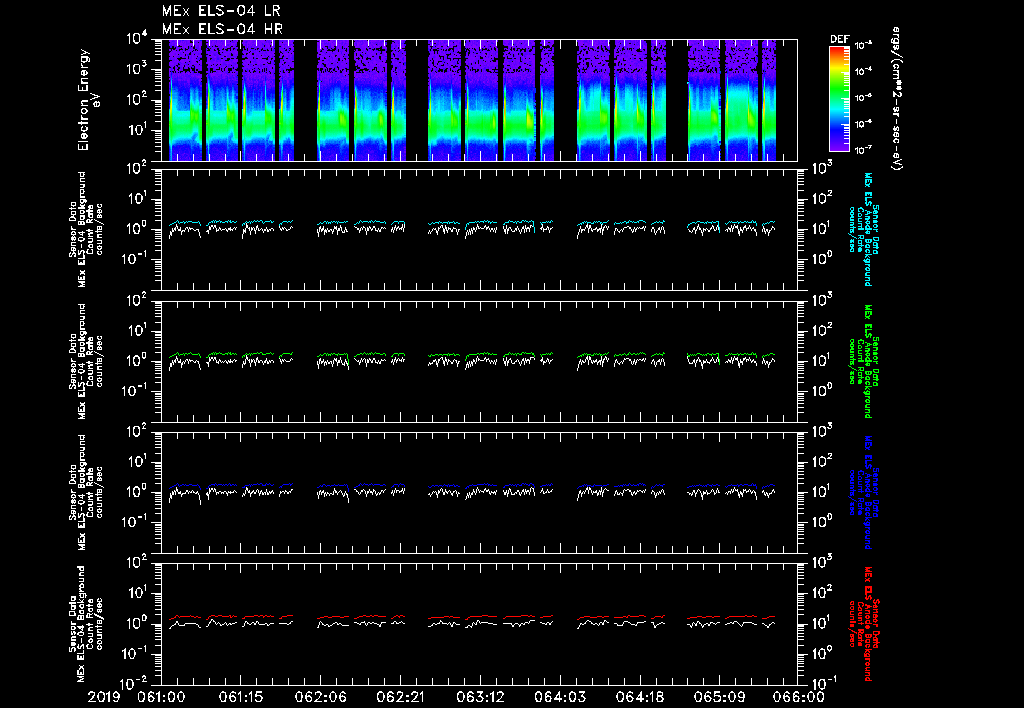The image size is (1024, 708).
Task: Select the "063:12" time axis label
Action: pos(480,698)
